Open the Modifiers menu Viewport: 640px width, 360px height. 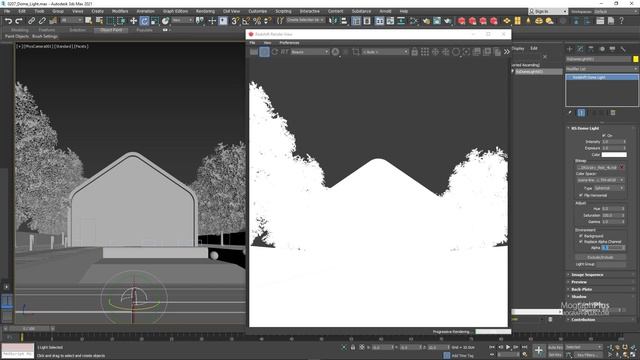pyautogui.click(x=120, y=11)
